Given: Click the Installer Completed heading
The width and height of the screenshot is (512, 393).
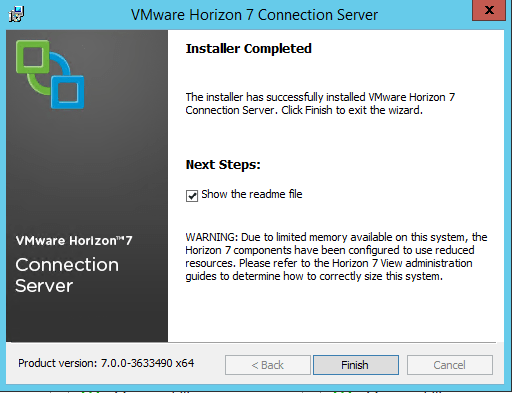Looking at the screenshot, I should tap(249, 49).
